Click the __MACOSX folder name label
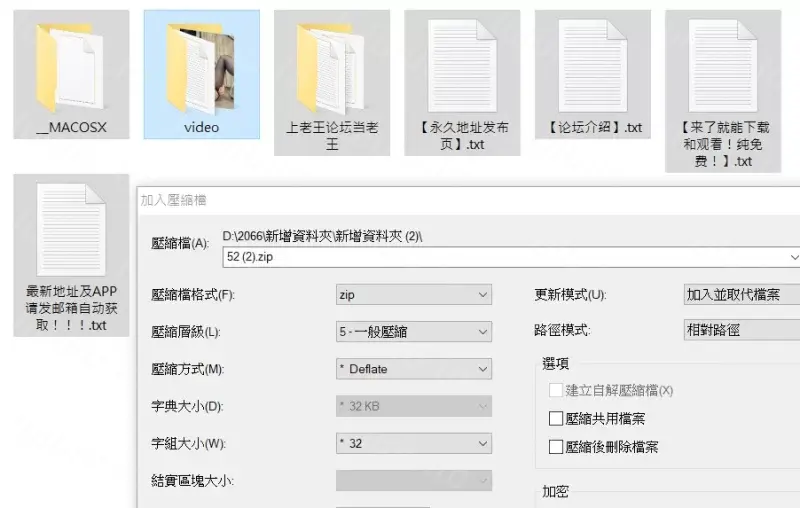 coord(71,128)
